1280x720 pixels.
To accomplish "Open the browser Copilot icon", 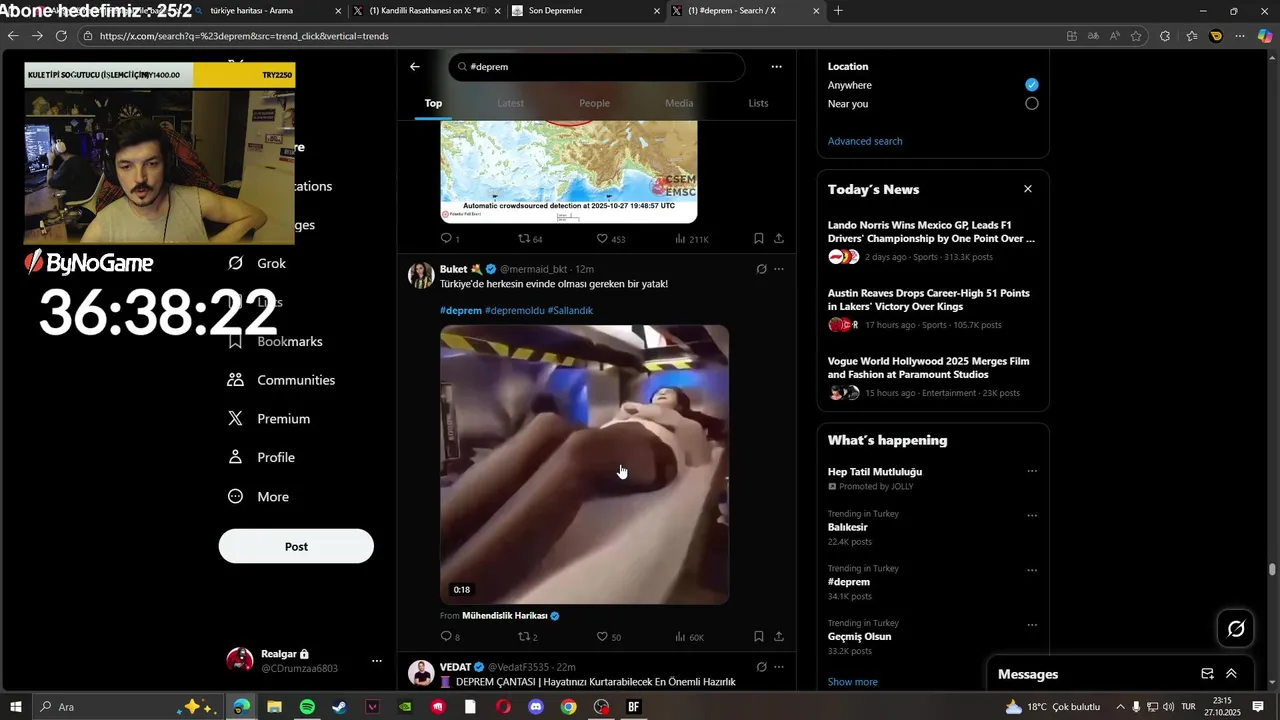I will click(1264, 36).
